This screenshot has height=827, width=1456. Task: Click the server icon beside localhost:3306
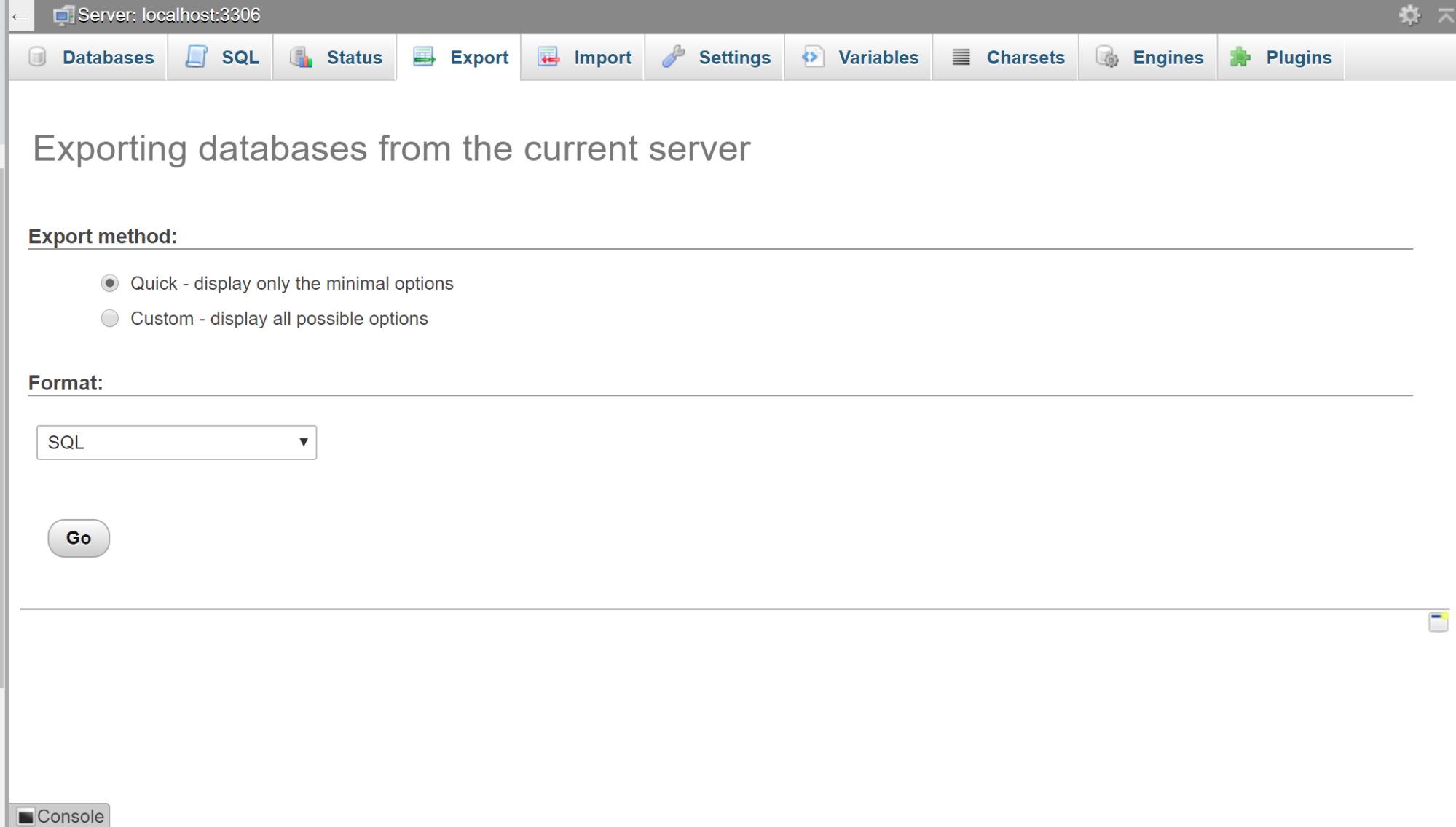tap(63, 15)
